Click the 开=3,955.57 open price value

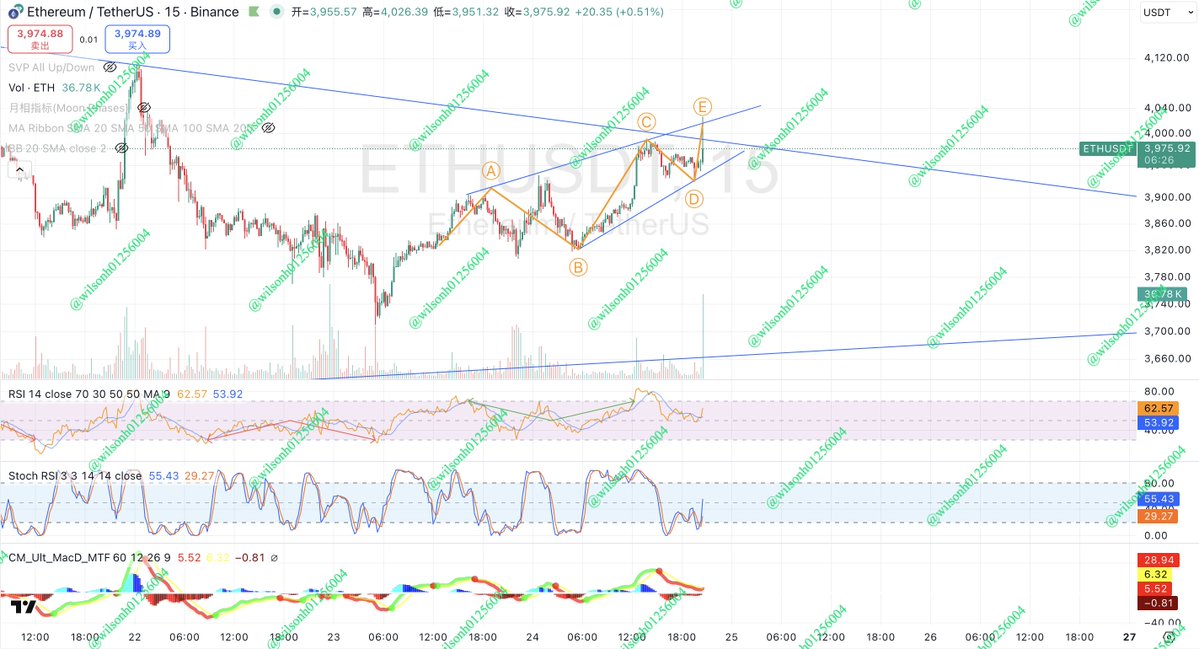[324, 12]
